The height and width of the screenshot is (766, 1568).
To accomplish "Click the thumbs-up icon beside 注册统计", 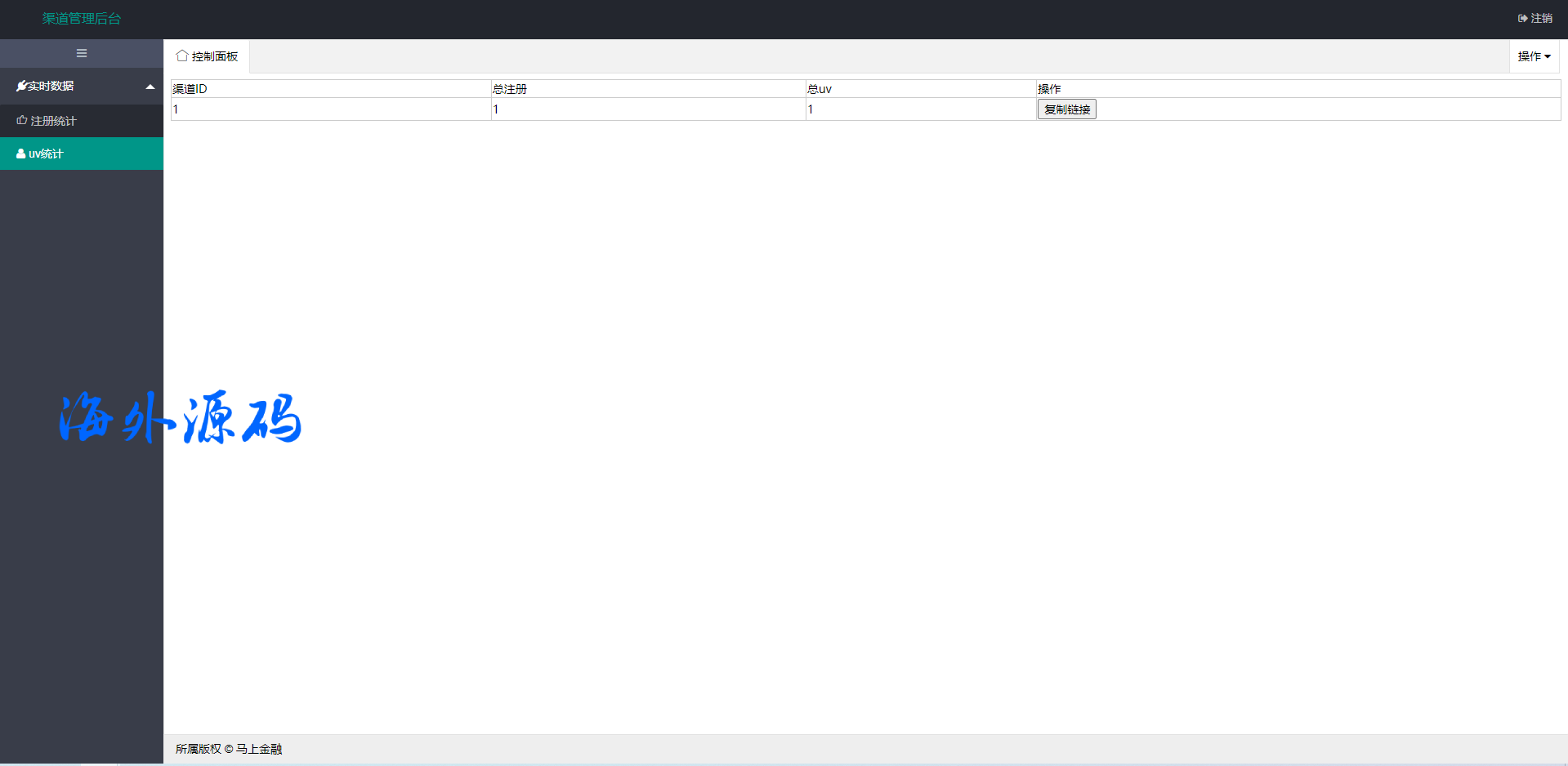I will coord(22,120).
